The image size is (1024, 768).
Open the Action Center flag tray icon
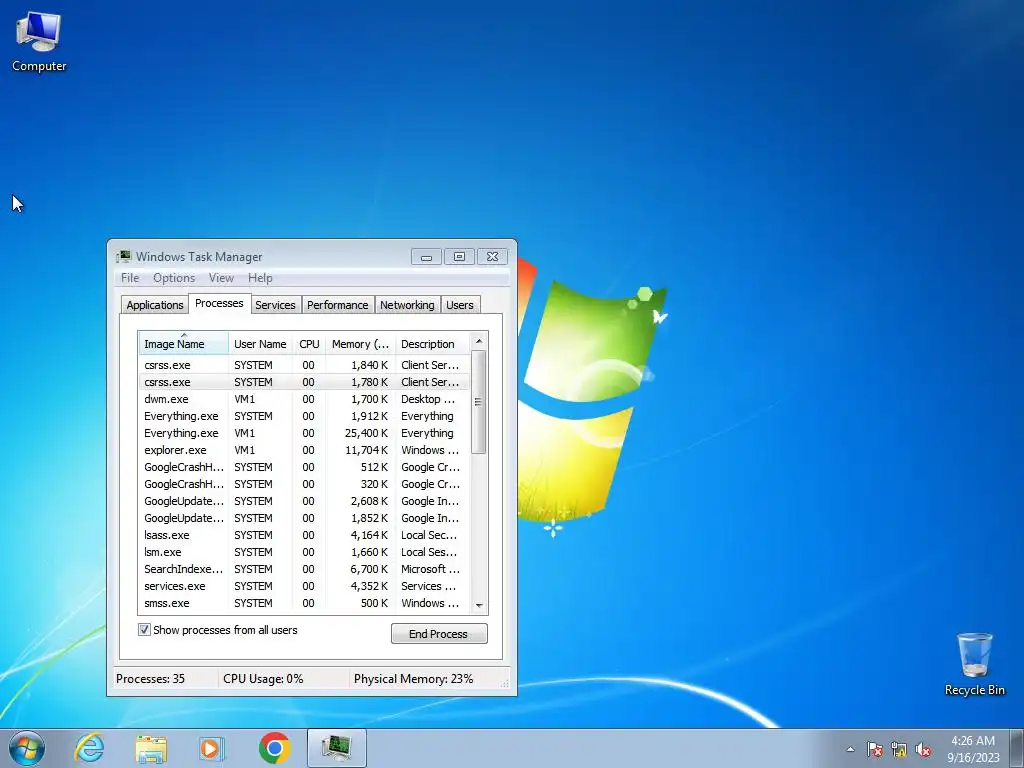click(x=874, y=749)
